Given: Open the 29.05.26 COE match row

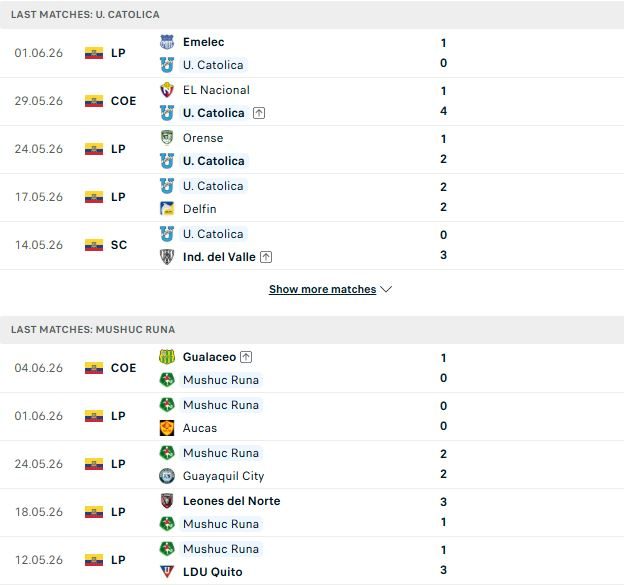Looking at the screenshot, I should click(312, 101).
